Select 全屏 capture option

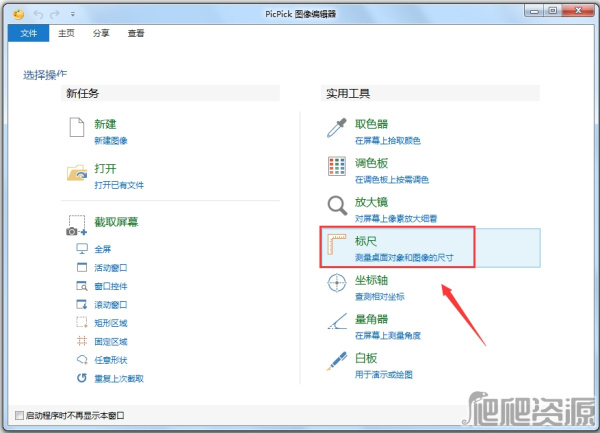[x=103, y=249]
